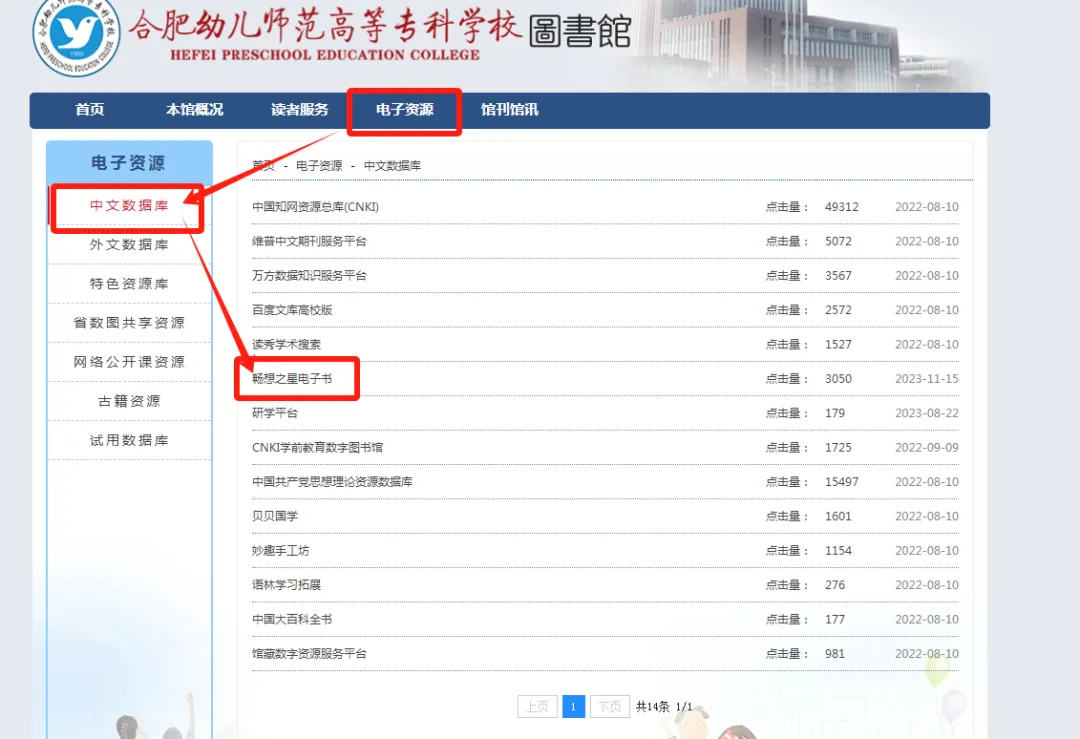Open CNKI学前教育数字图书馆 link
Viewport: 1080px width, 739px height.
point(318,448)
